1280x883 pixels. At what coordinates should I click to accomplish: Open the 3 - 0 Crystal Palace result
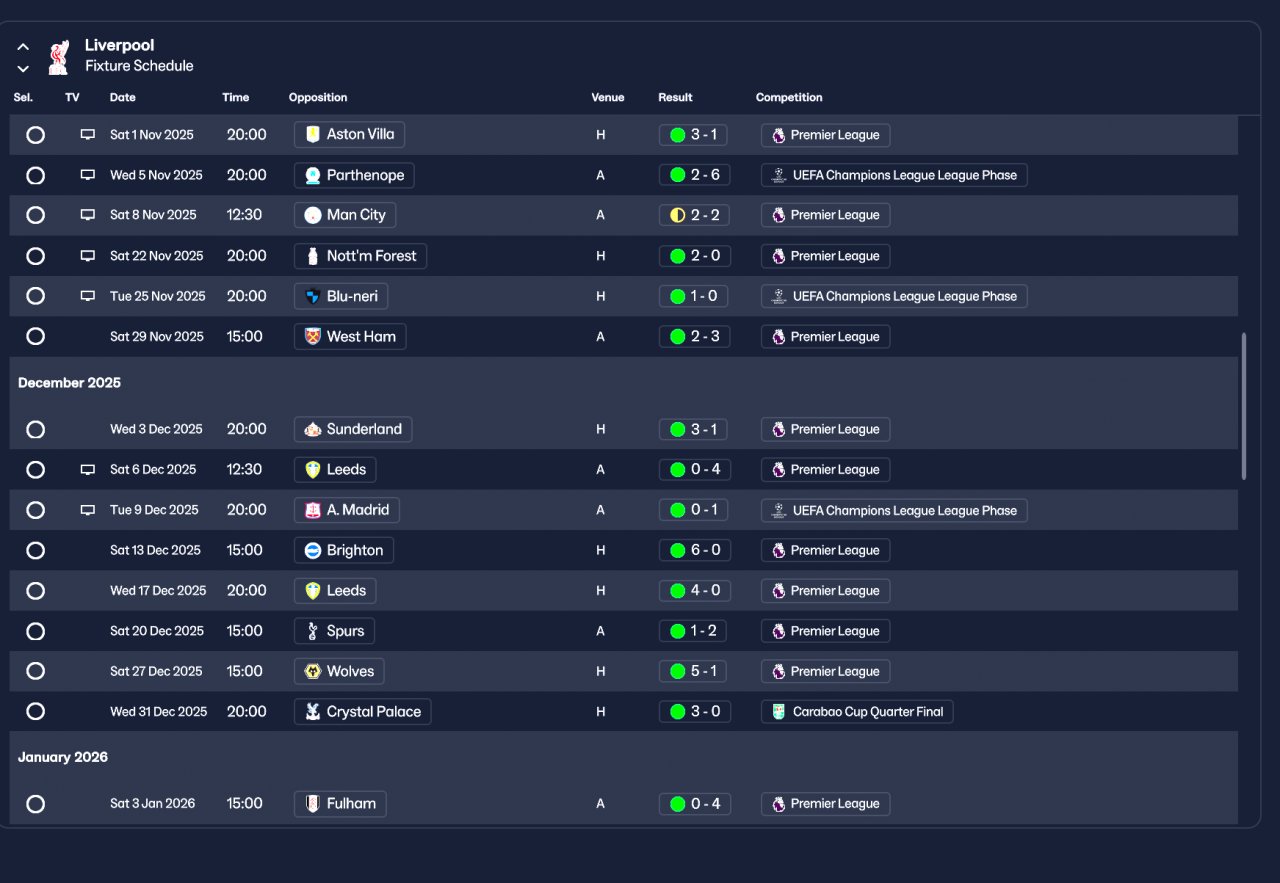coord(695,712)
